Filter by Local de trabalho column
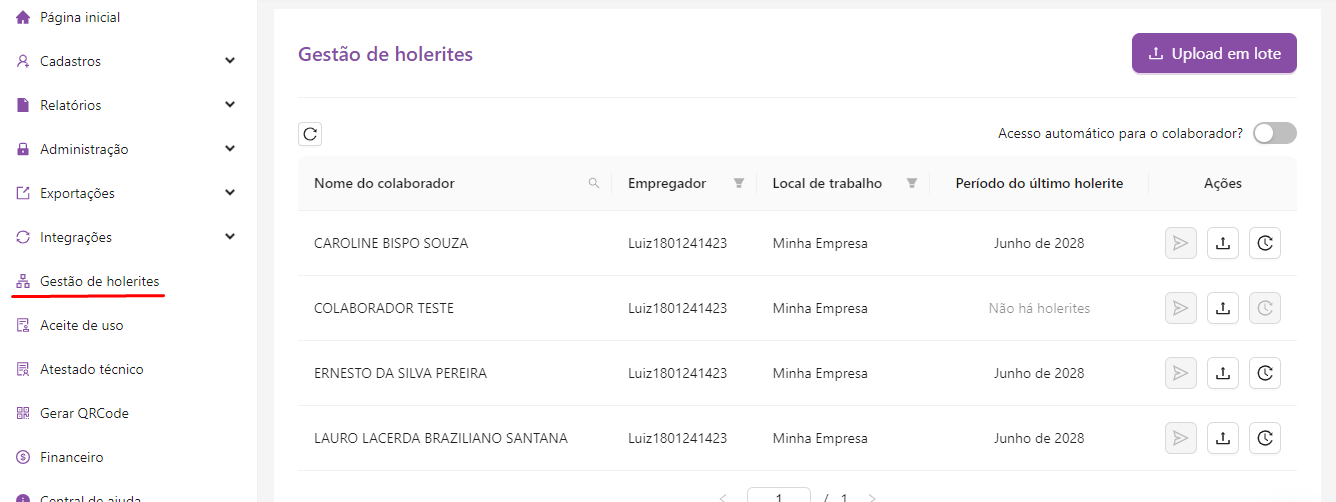The image size is (1336, 502). click(911, 183)
